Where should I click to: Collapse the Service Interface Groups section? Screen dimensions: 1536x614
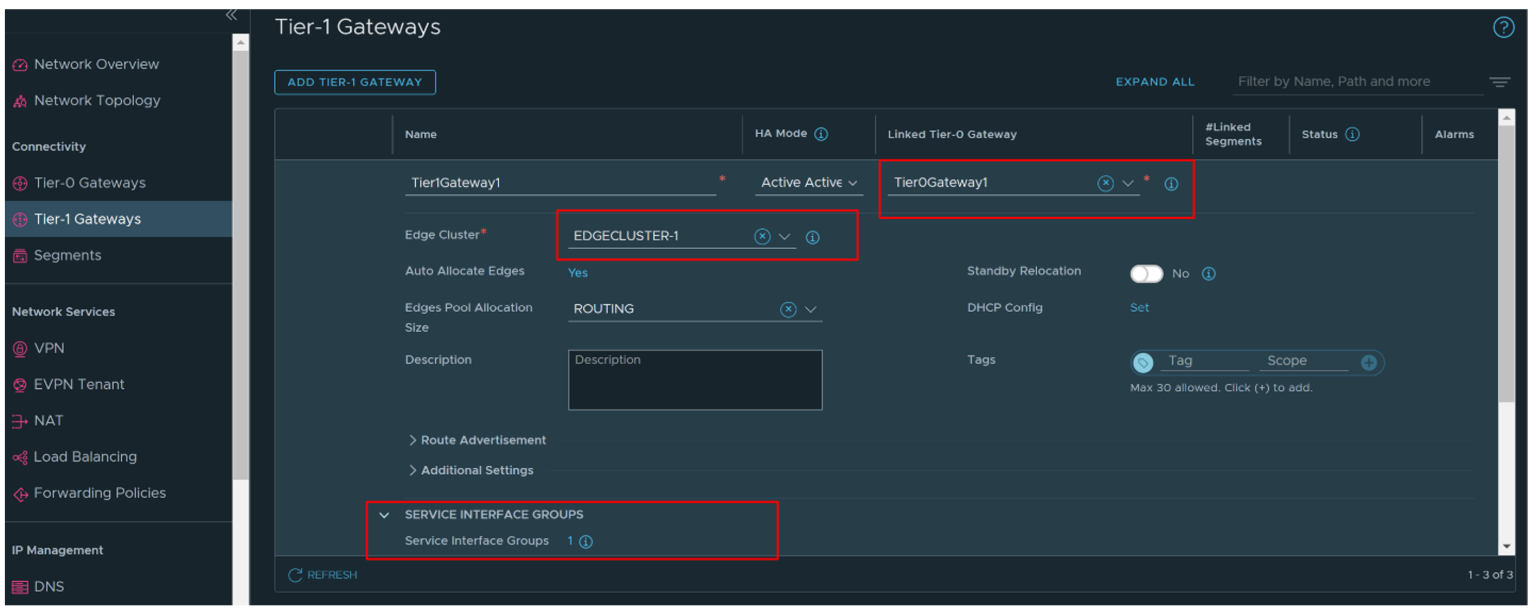(x=385, y=515)
